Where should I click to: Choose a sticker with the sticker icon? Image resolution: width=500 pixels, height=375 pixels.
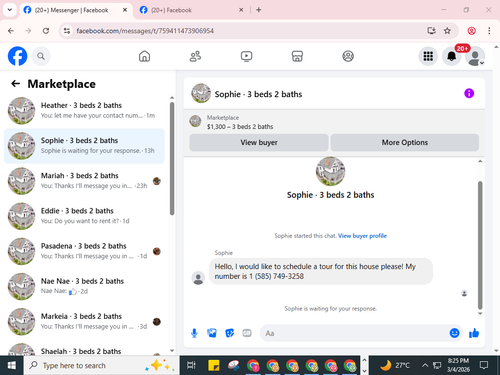coord(230,333)
